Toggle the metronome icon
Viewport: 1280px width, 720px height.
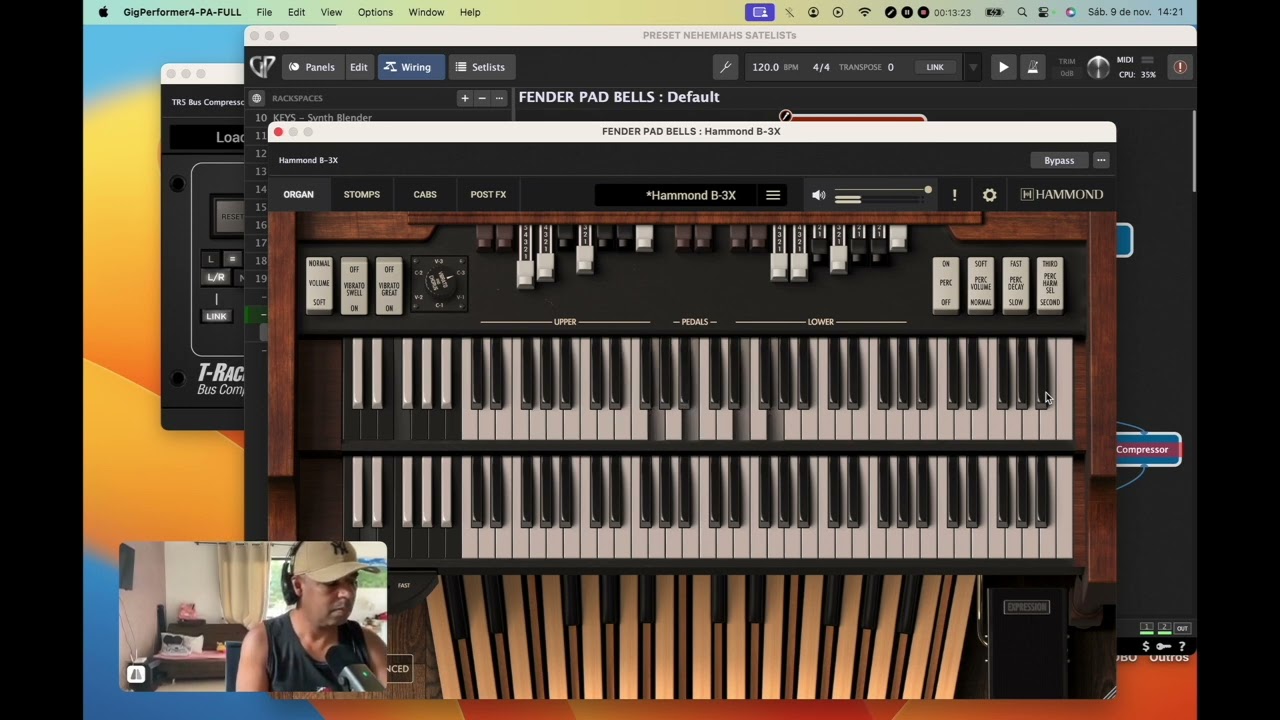[x=1033, y=67]
